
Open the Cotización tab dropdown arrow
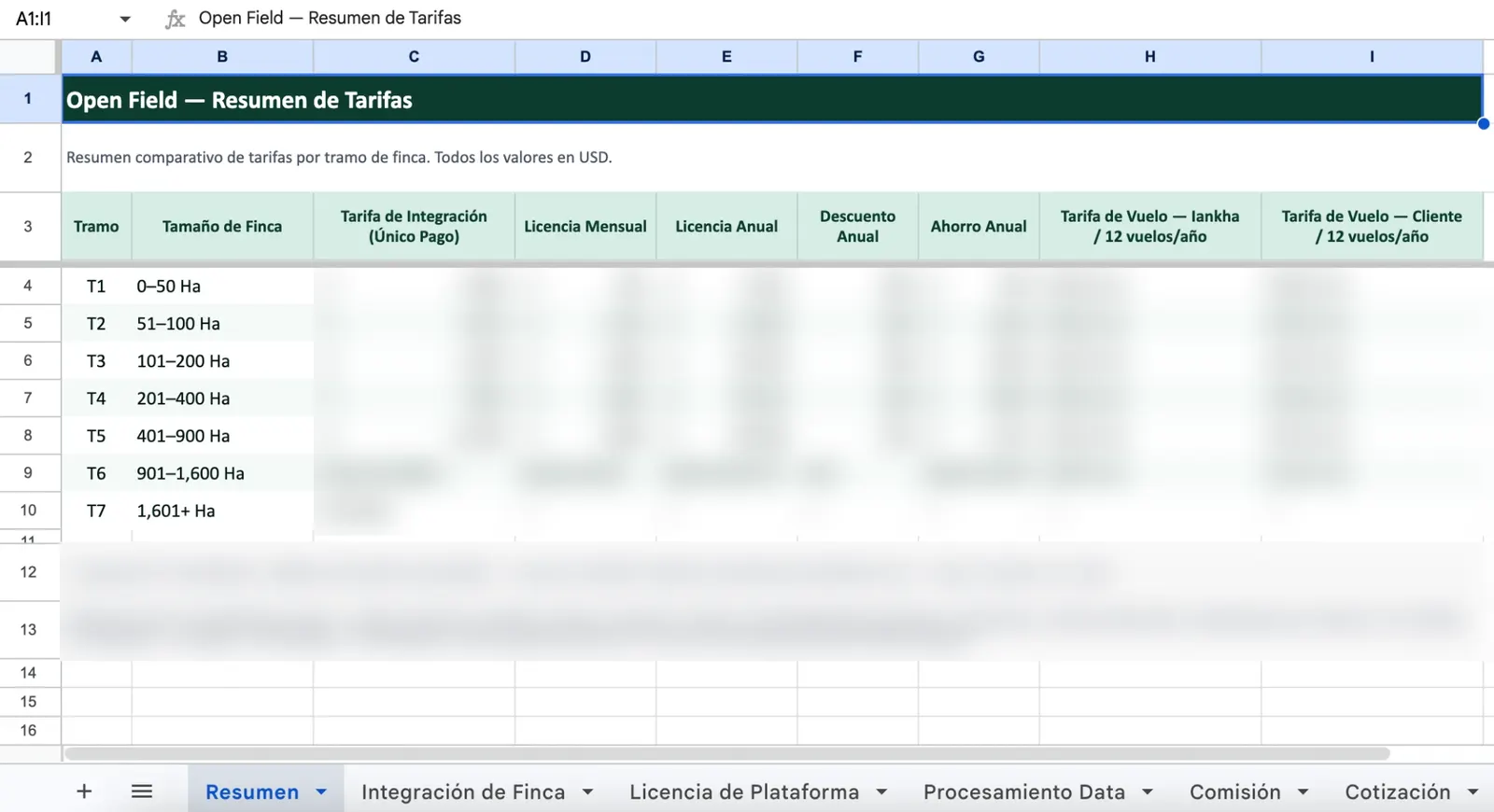tap(1473, 791)
